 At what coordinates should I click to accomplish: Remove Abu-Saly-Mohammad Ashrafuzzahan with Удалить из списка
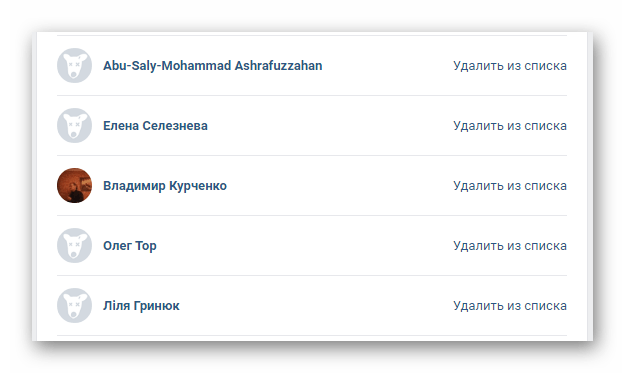pos(510,66)
